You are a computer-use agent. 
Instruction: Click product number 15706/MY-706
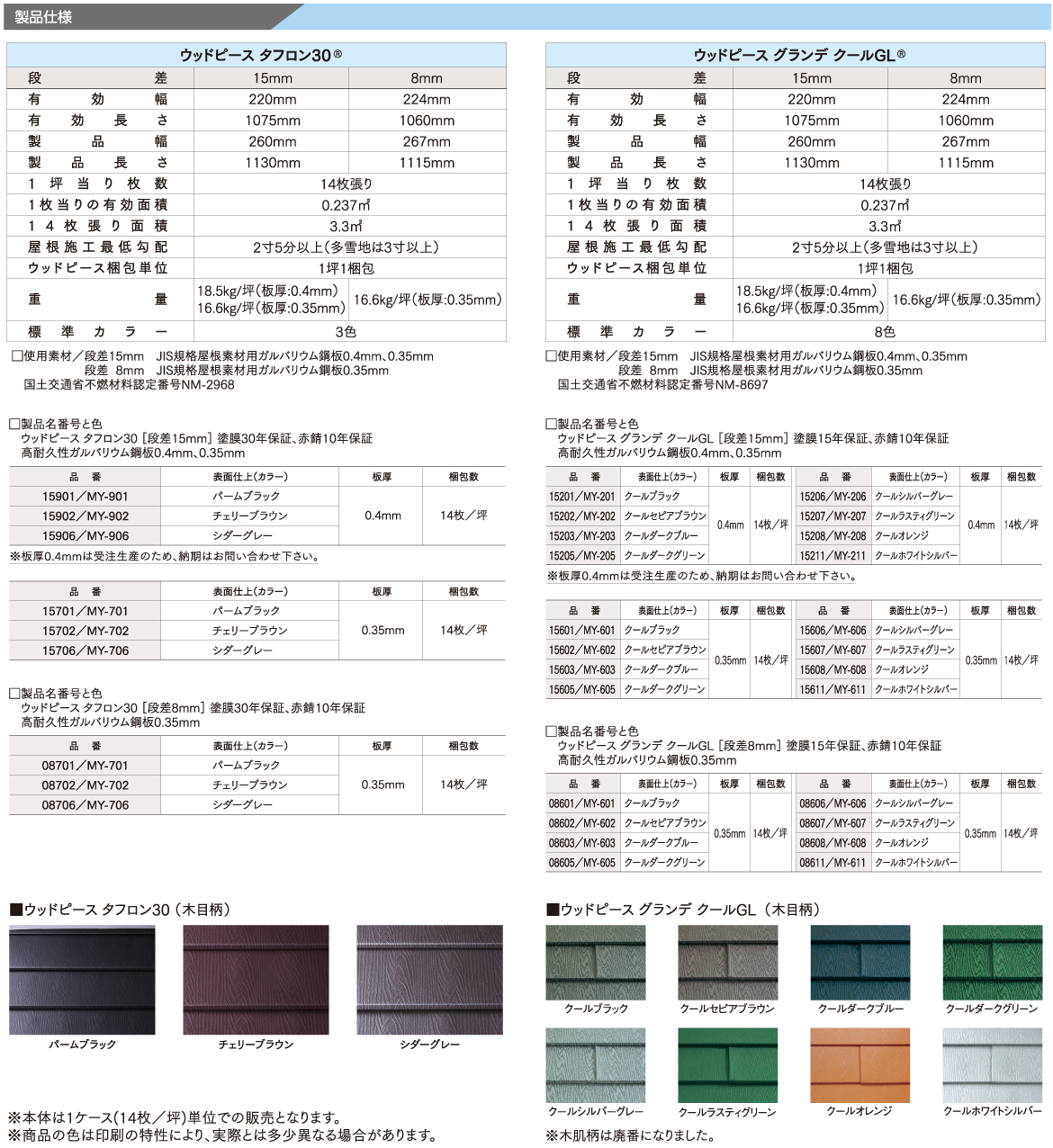[85, 651]
